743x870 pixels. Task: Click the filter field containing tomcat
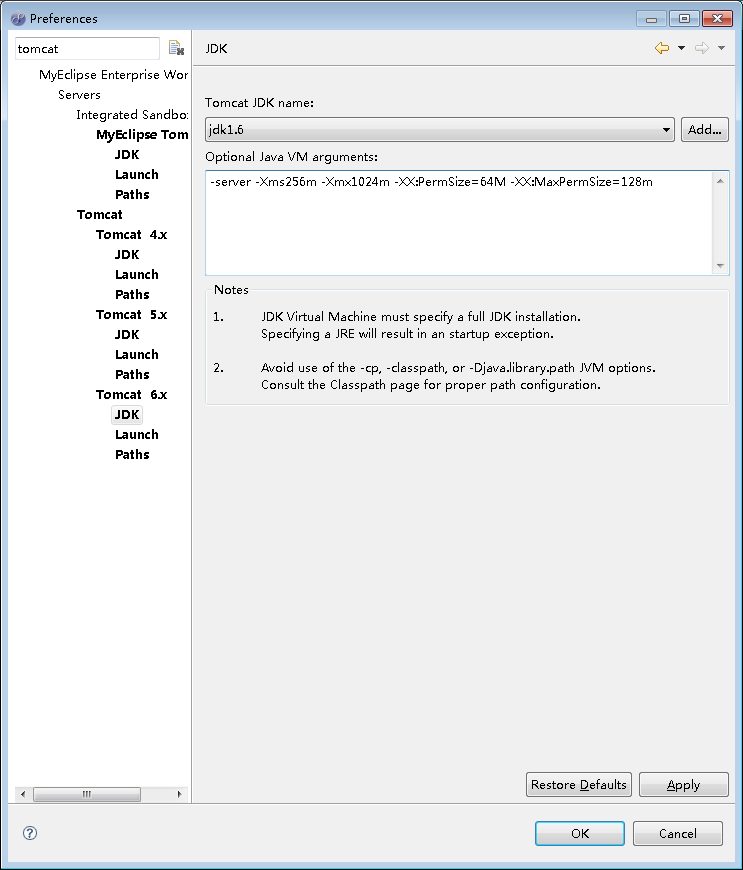tap(87, 49)
